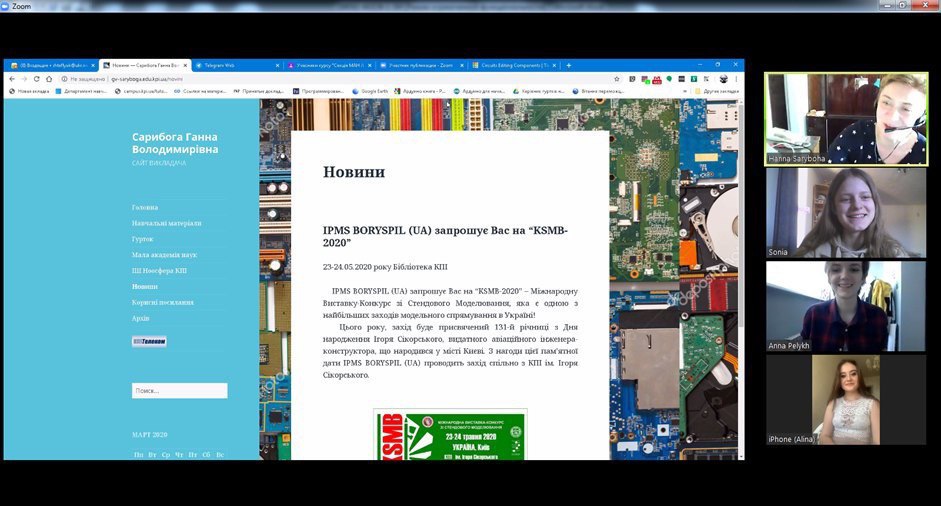Image resolution: width=941 pixels, height=506 pixels.
Task: Go back in the browser
Action: 12,79
